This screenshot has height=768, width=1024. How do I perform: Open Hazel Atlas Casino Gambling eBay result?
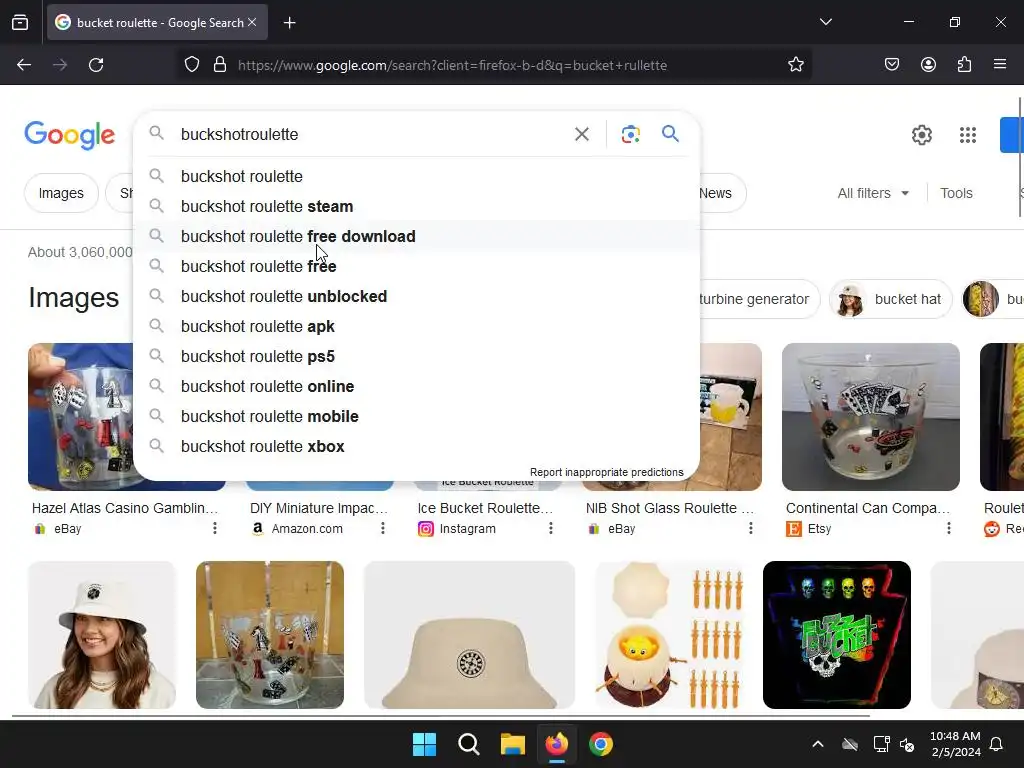tap(125, 508)
